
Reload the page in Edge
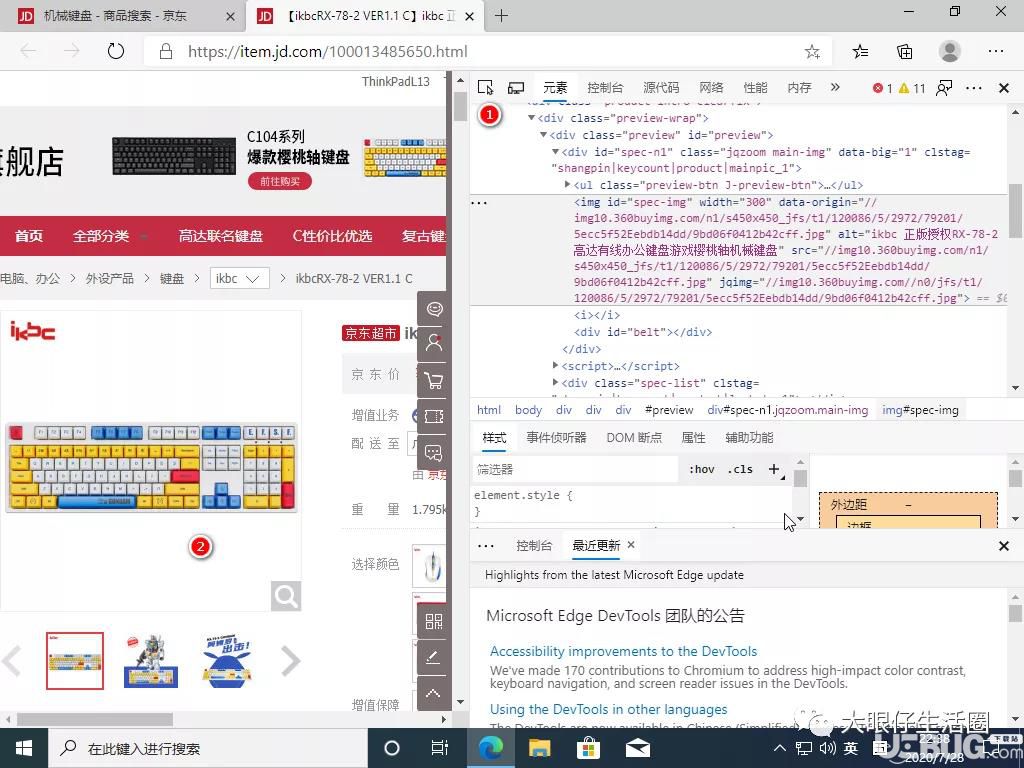click(x=116, y=51)
